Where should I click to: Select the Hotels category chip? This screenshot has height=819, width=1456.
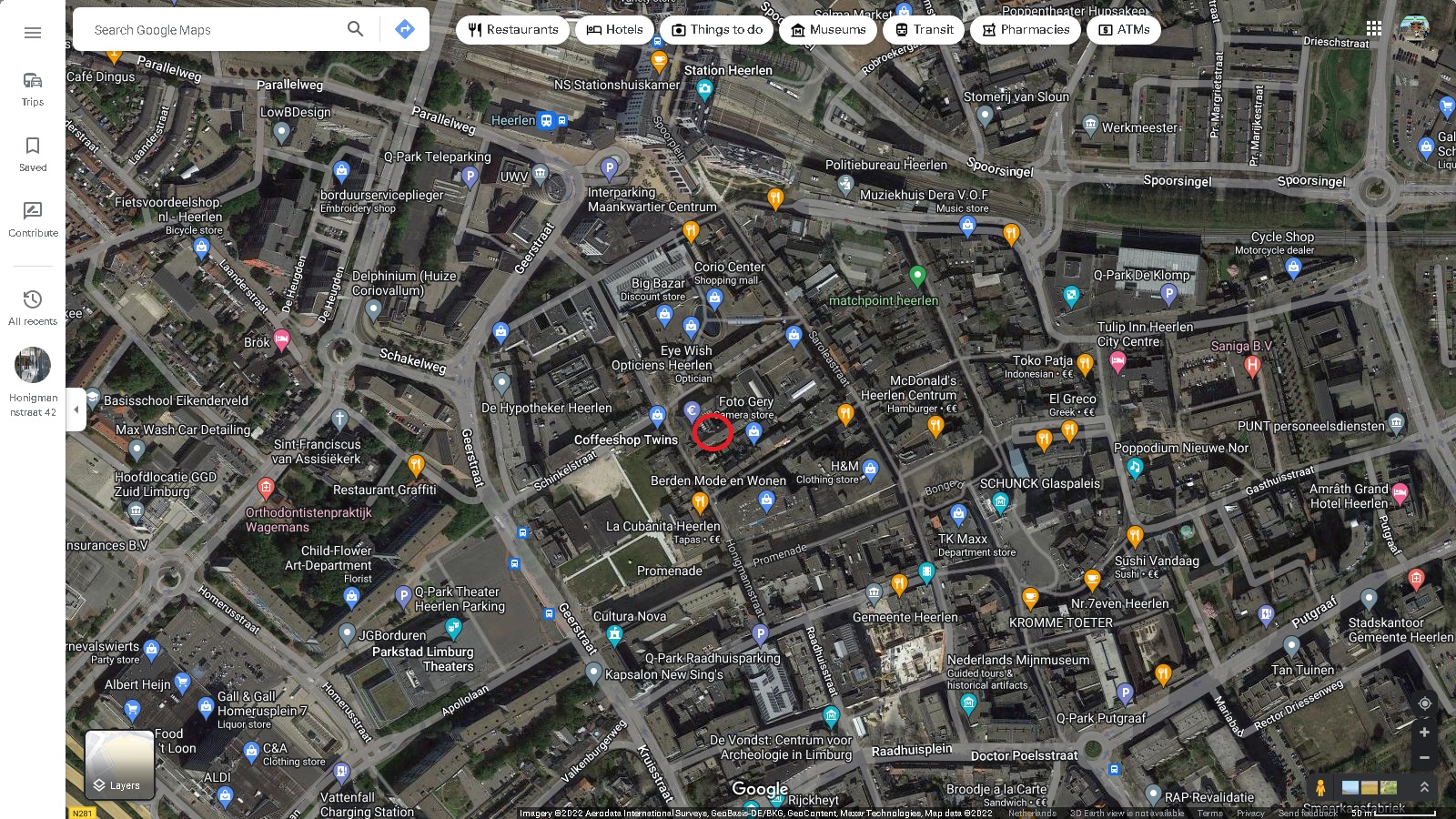tap(614, 29)
